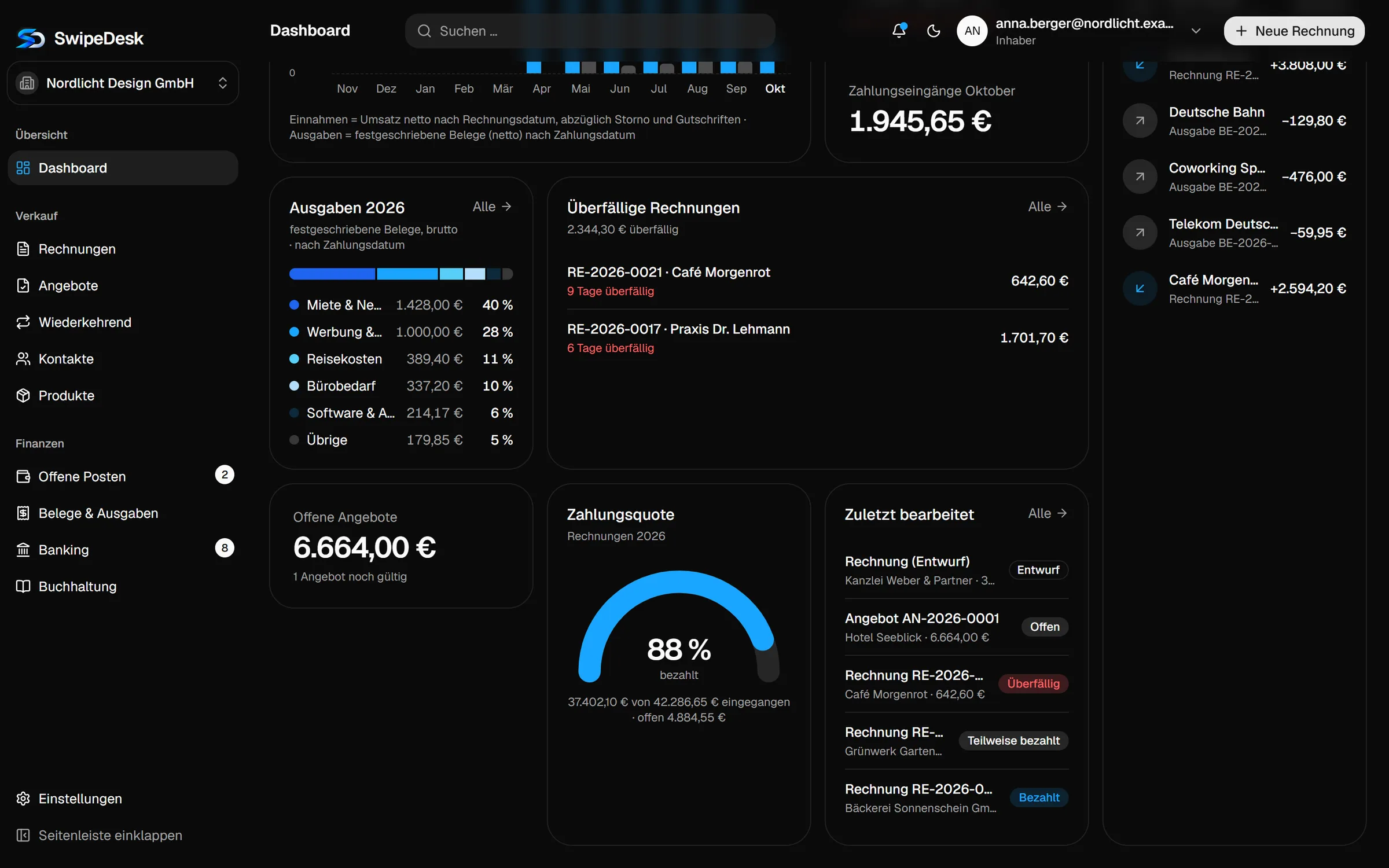1389x868 pixels.
Task: Open Nordlicht Design GmbH company switcher
Action: [123, 83]
